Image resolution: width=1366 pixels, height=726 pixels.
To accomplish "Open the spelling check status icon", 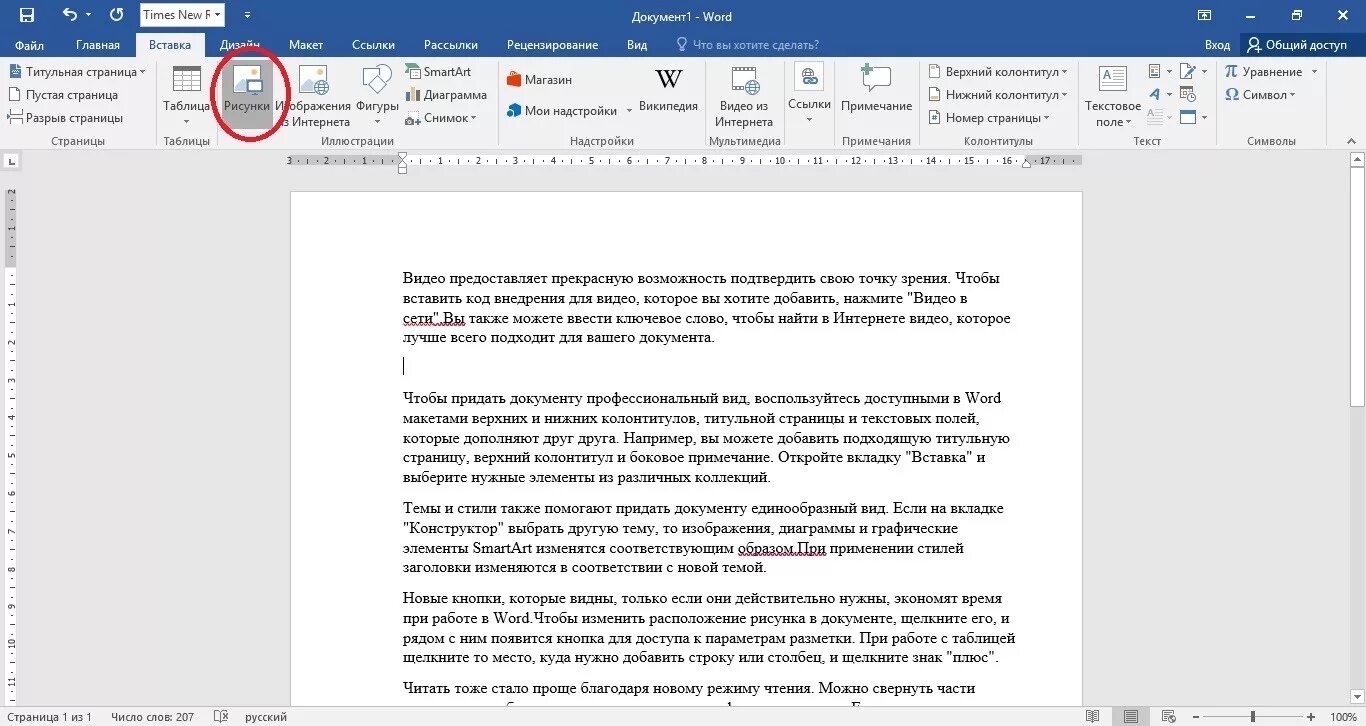I will coord(221,717).
